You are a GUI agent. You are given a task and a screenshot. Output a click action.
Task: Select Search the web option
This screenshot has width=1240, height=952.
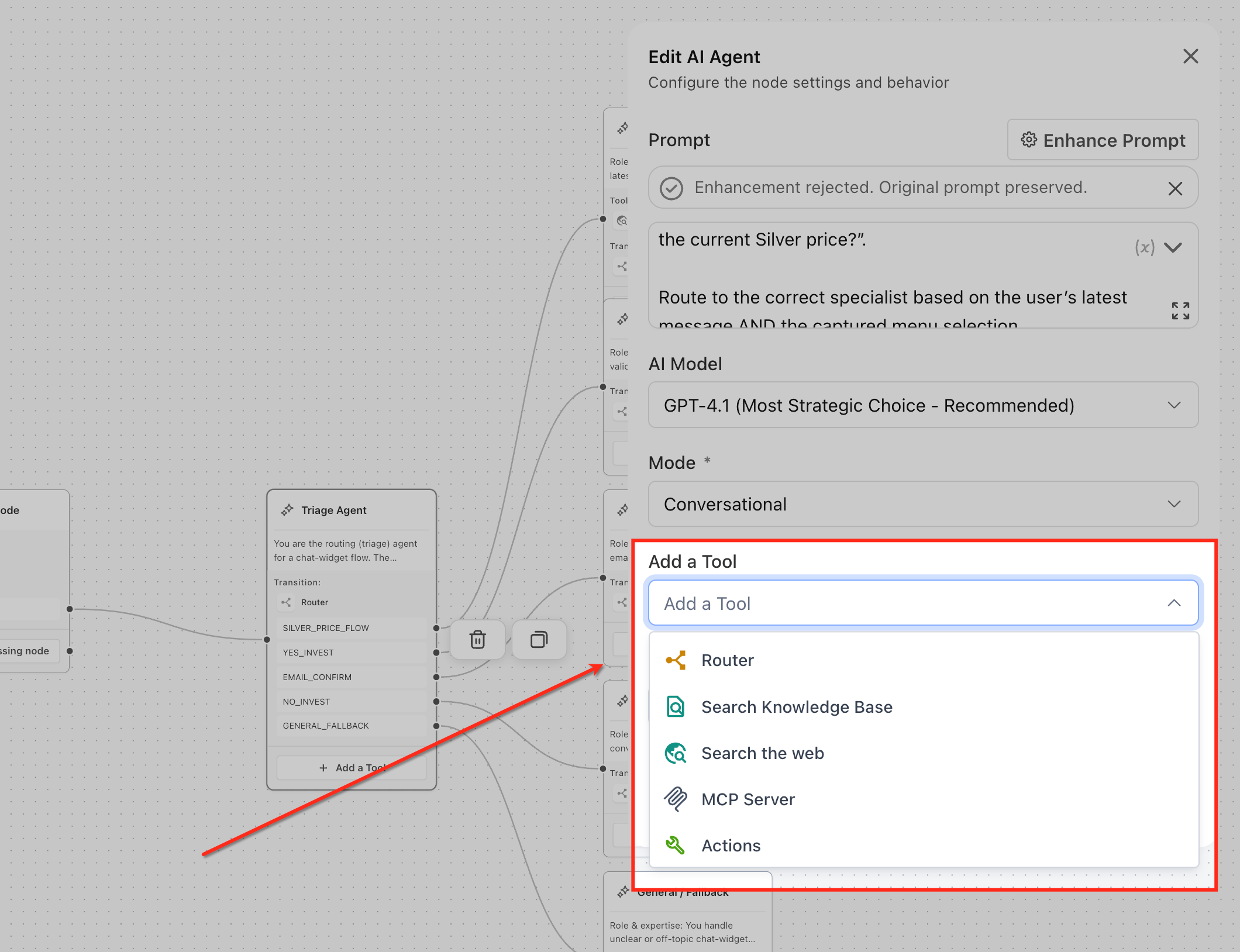point(762,753)
